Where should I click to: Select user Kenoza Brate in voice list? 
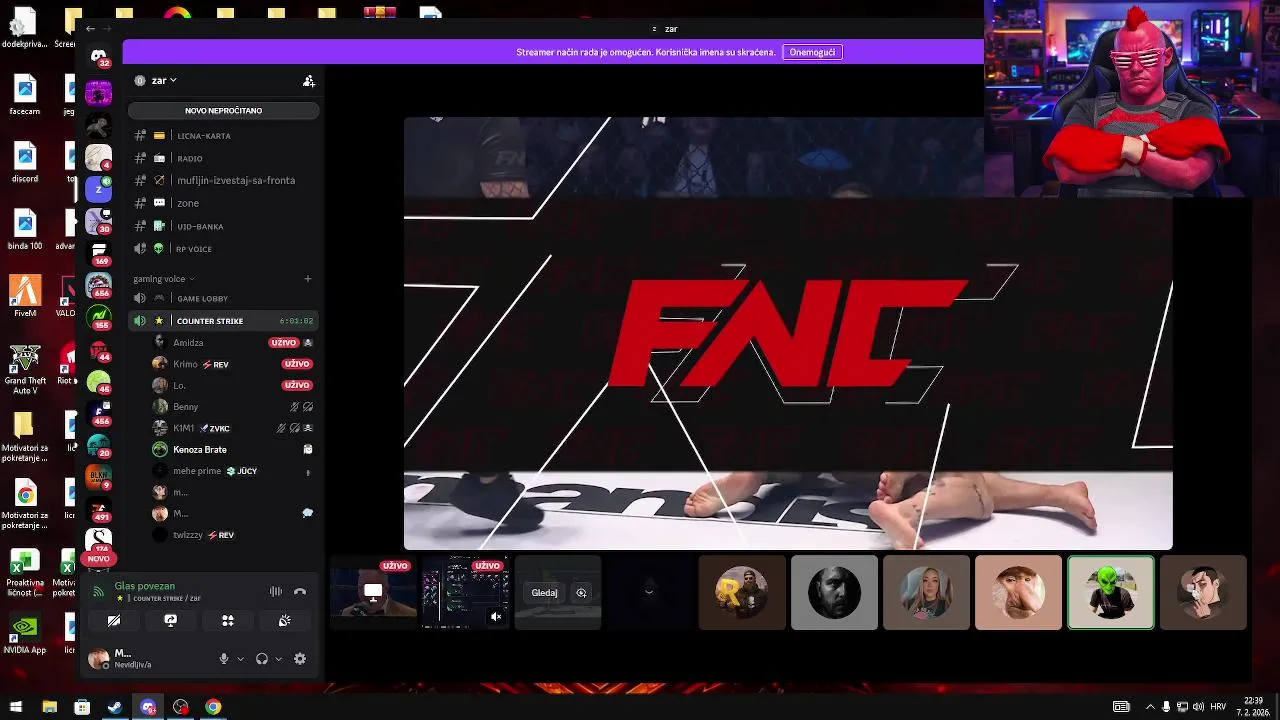tap(234, 449)
